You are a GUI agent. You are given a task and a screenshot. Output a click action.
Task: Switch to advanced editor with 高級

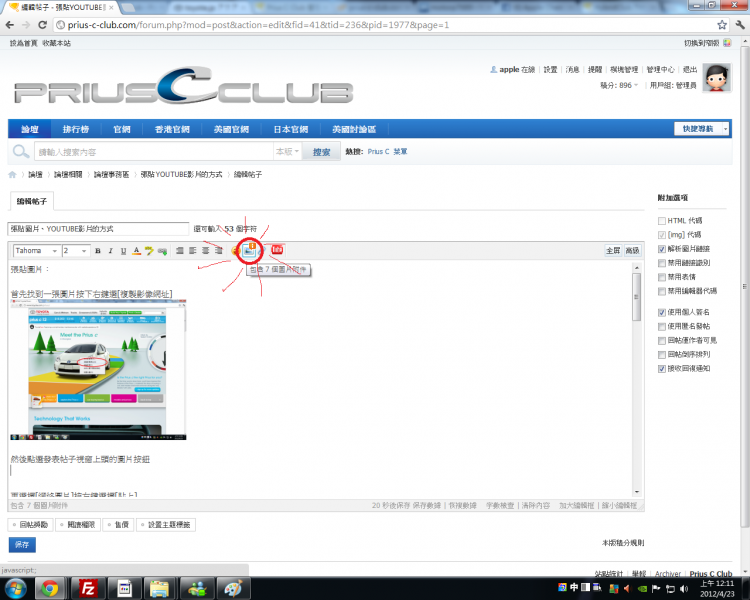[632, 251]
